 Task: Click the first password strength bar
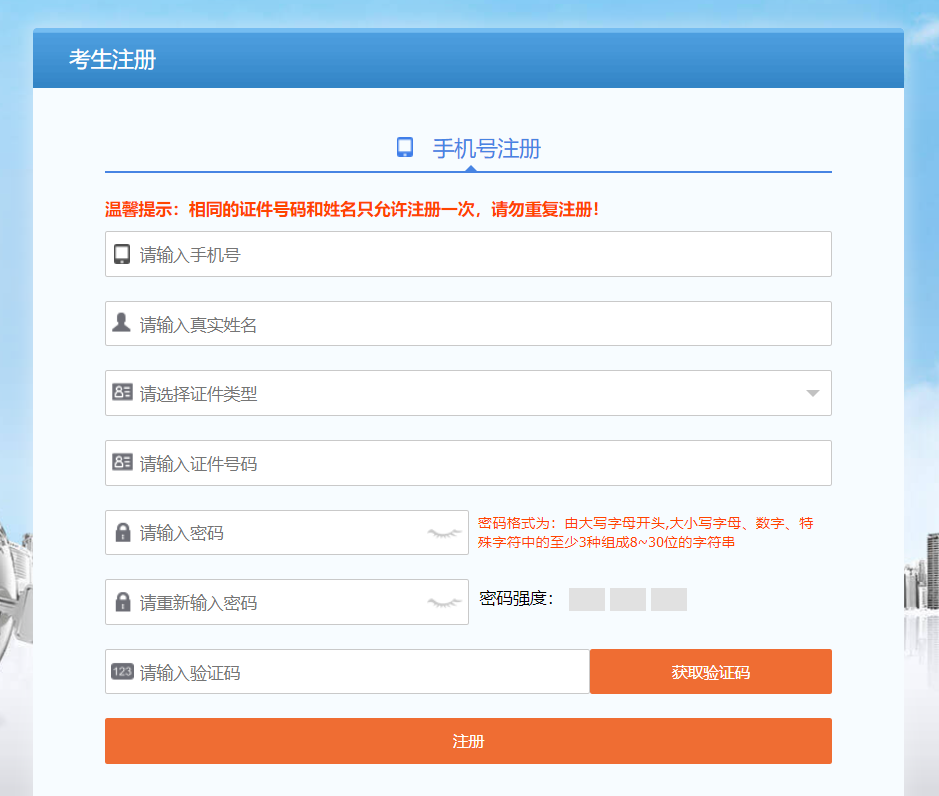pos(587,599)
